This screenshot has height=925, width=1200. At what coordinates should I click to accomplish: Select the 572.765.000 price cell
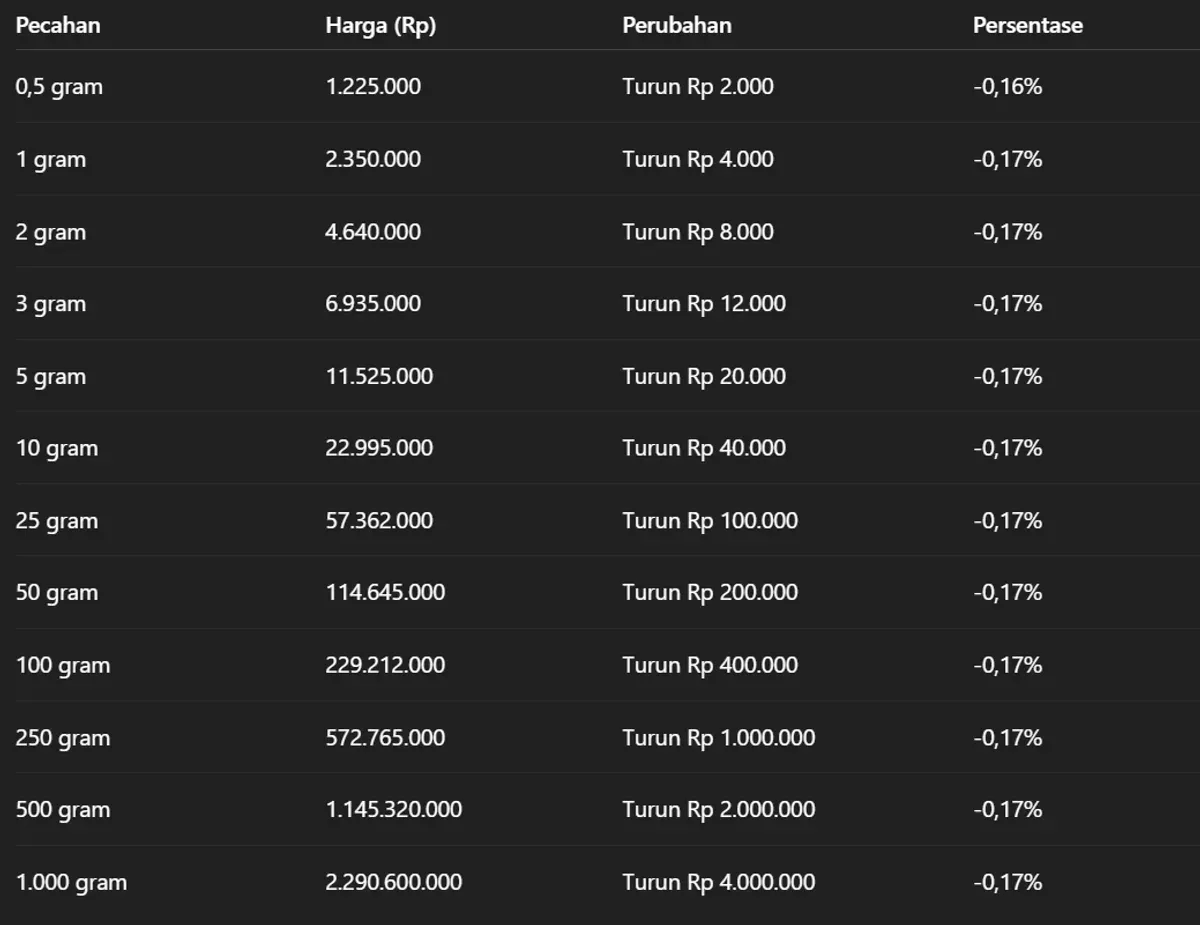coord(385,738)
